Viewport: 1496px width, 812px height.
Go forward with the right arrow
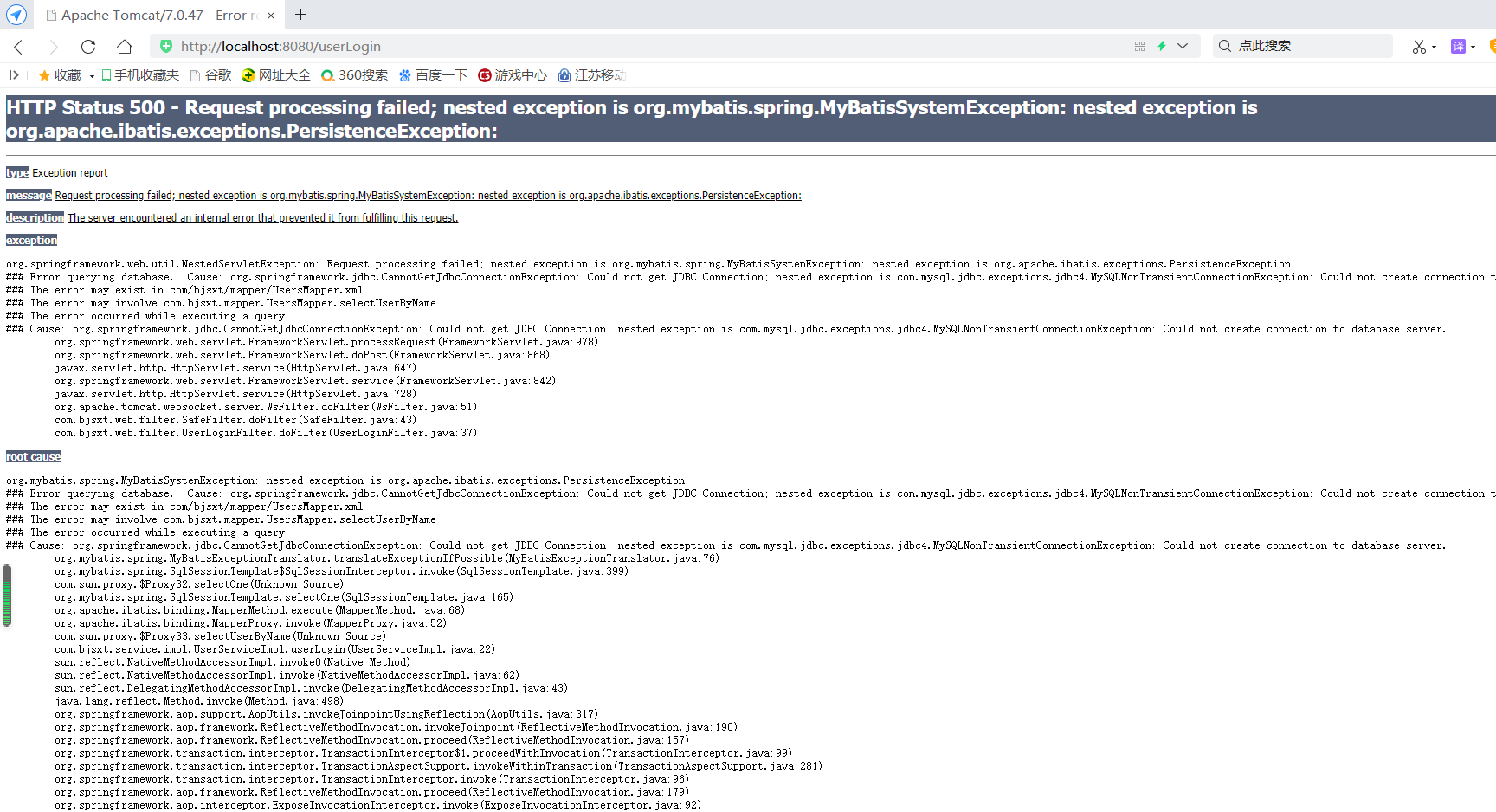(54, 47)
